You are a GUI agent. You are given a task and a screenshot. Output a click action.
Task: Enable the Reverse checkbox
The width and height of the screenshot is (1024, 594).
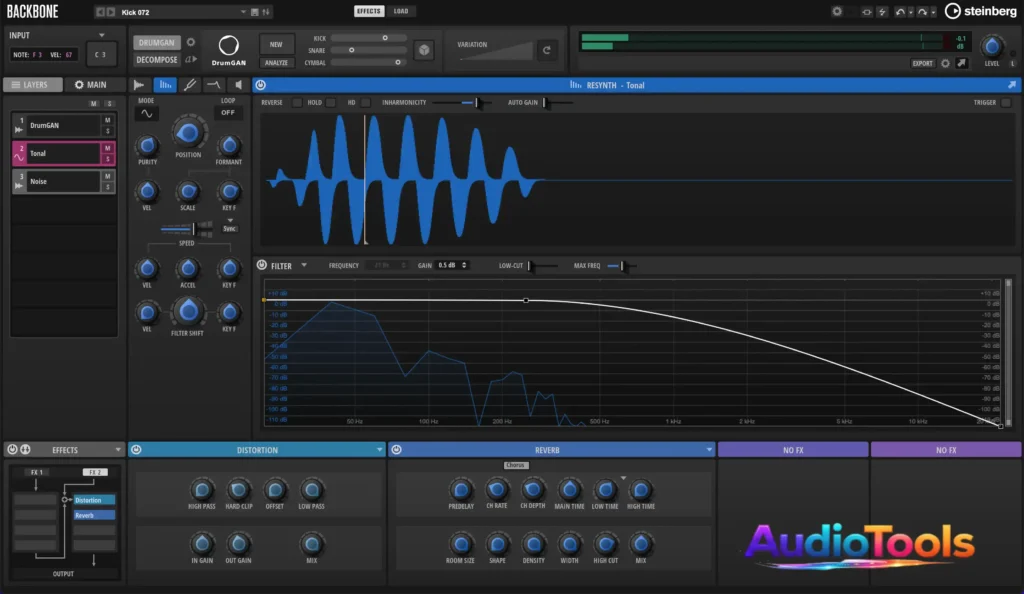tap(297, 103)
